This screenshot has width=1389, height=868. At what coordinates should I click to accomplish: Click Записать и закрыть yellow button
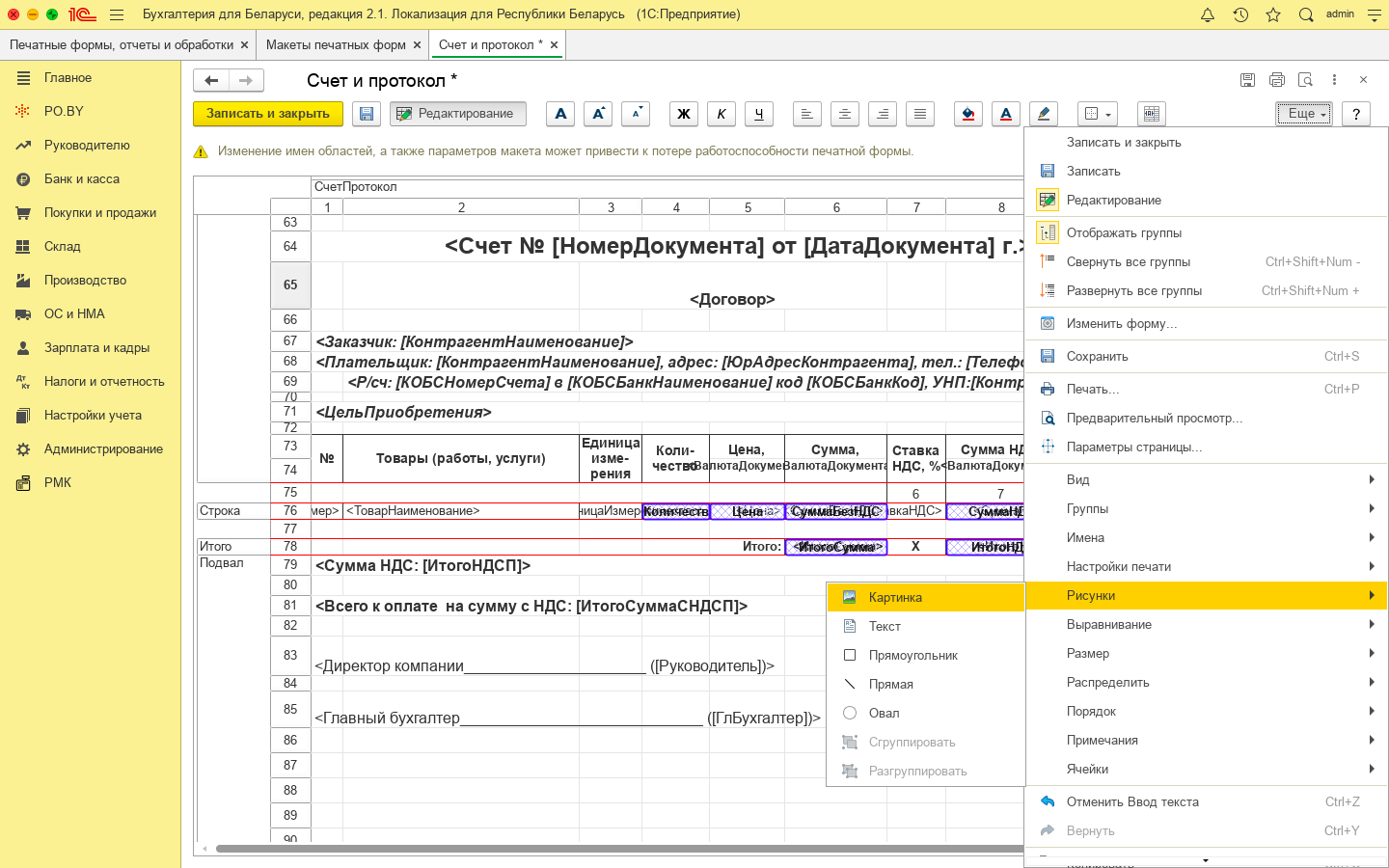[268, 114]
